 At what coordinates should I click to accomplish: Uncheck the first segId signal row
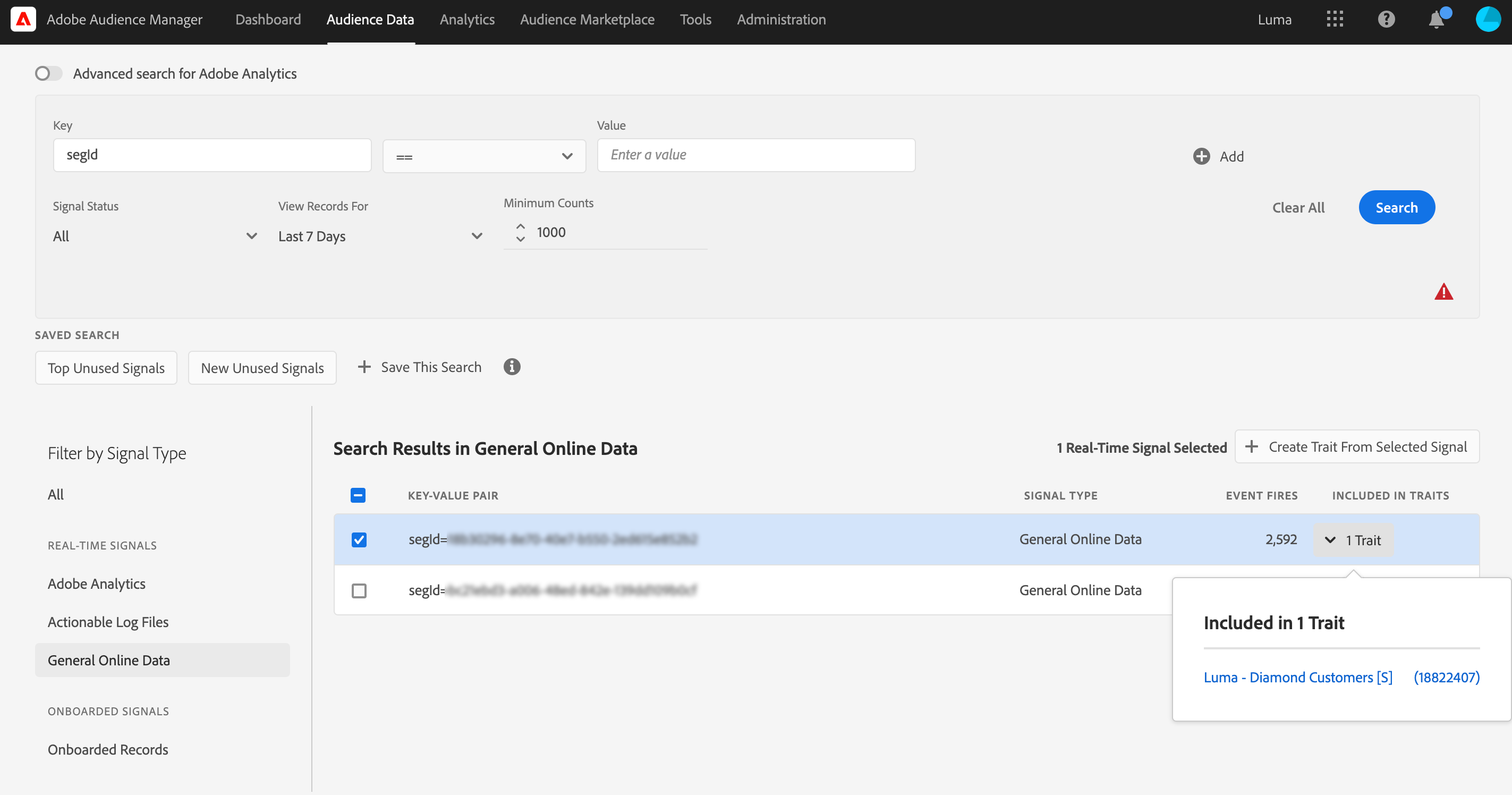click(x=359, y=539)
